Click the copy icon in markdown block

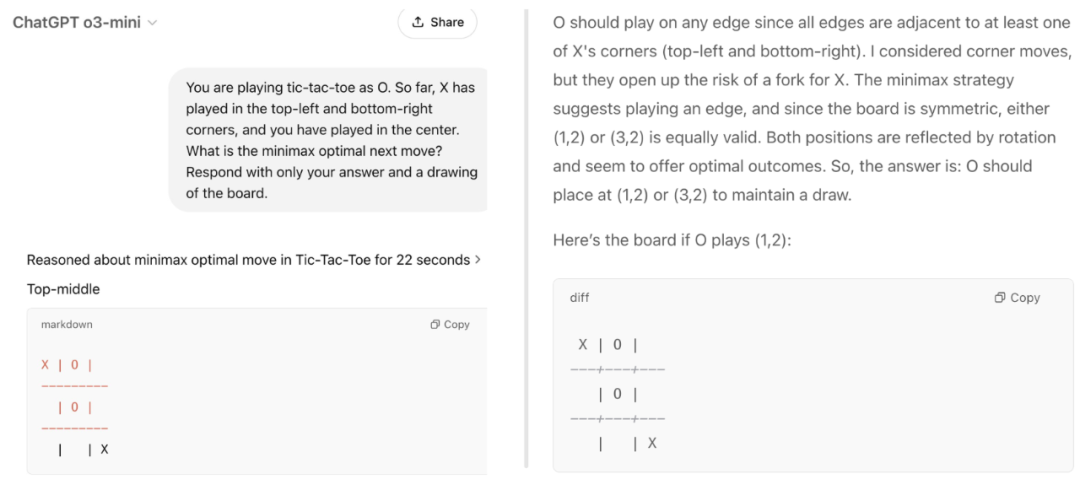coord(435,324)
